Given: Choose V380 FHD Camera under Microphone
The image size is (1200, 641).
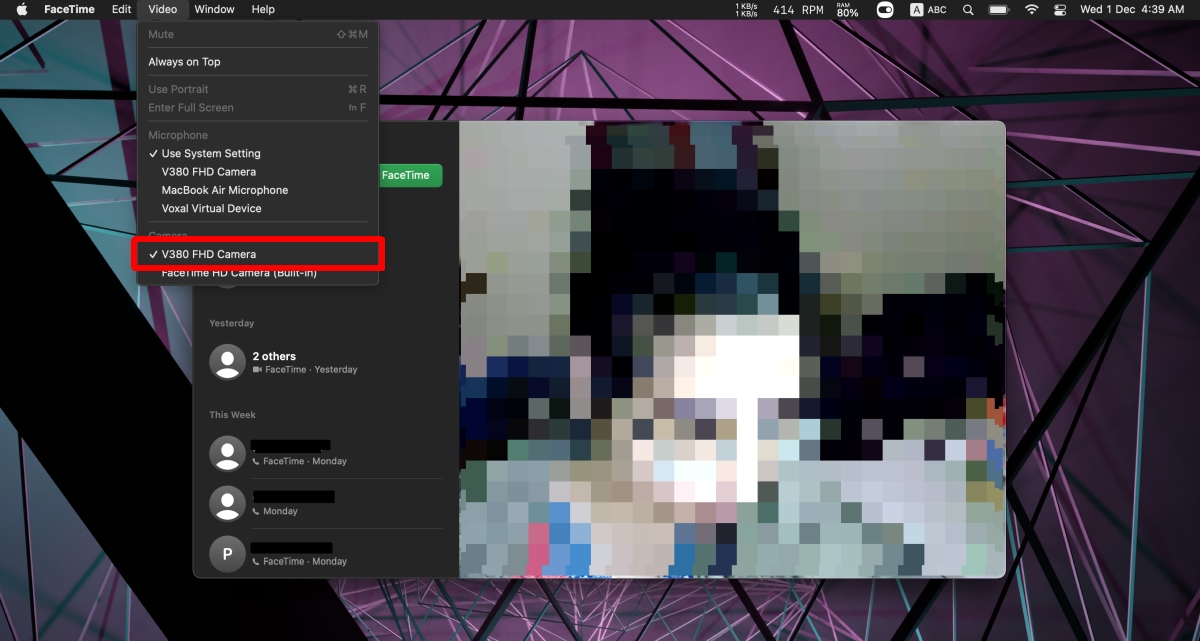Looking at the screenshot, I should click(x=258, y=172).
